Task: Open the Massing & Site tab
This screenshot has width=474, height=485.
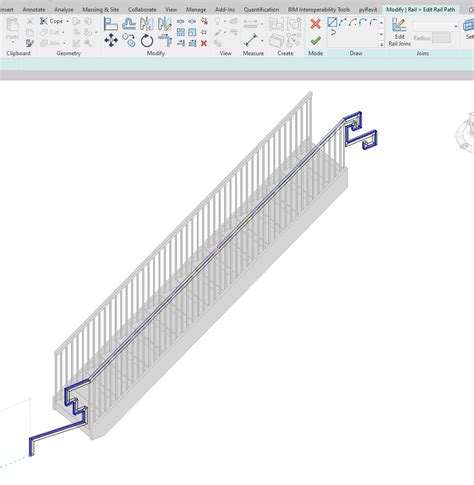Action: pyautogui.click(x=101, y=9)
